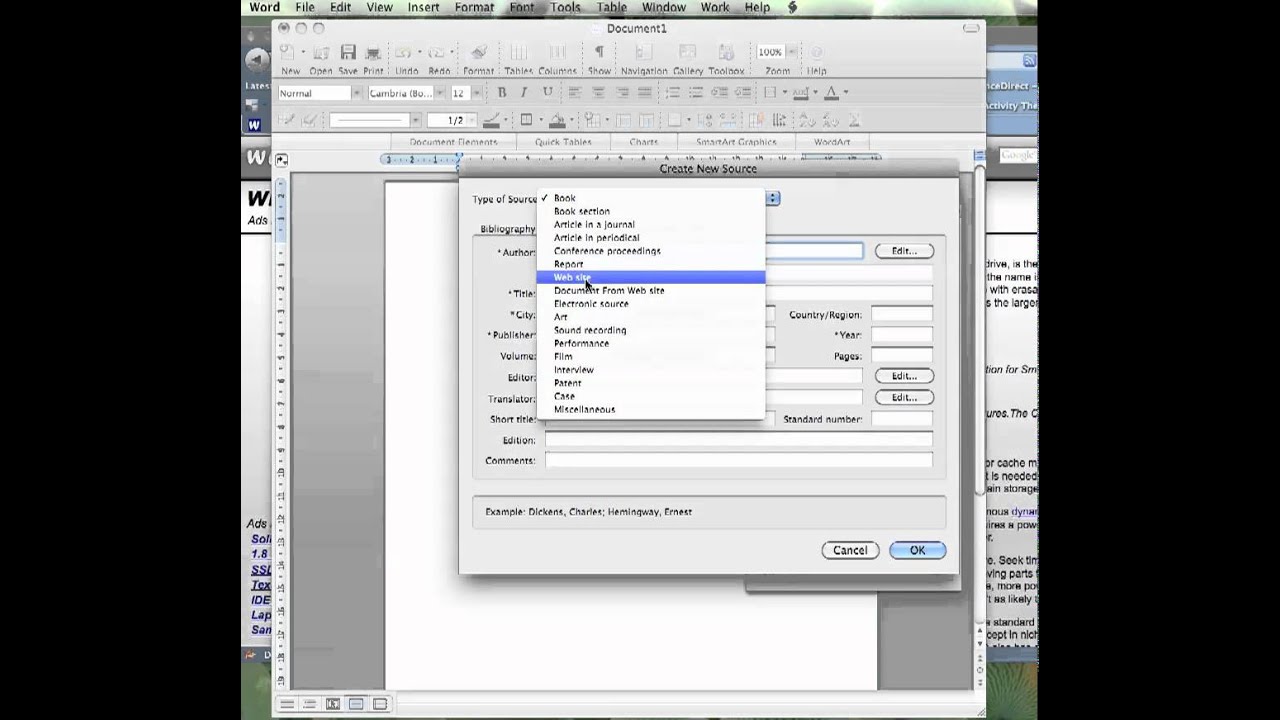Image resolution: width=1280 pixels, height=720 pixels.
Task: Switch to Print Layout view button at bottom
Action: 356,704
